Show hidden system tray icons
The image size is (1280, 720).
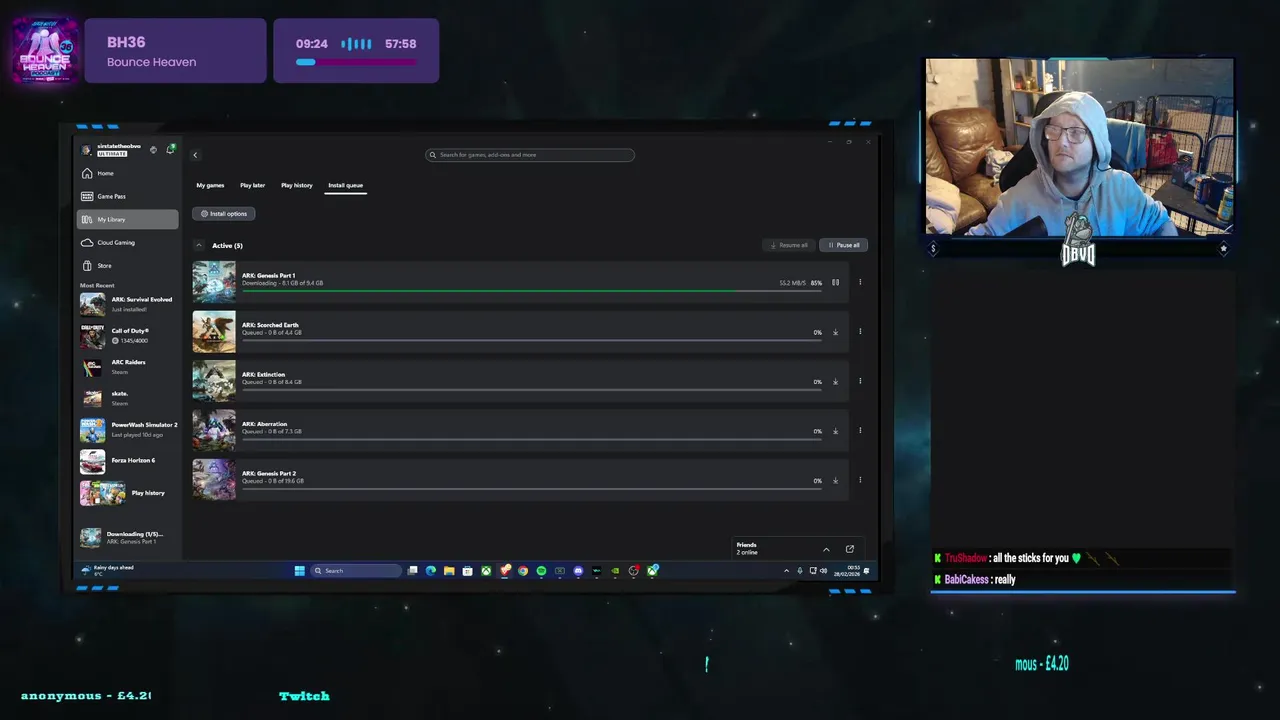click(786, 571)
